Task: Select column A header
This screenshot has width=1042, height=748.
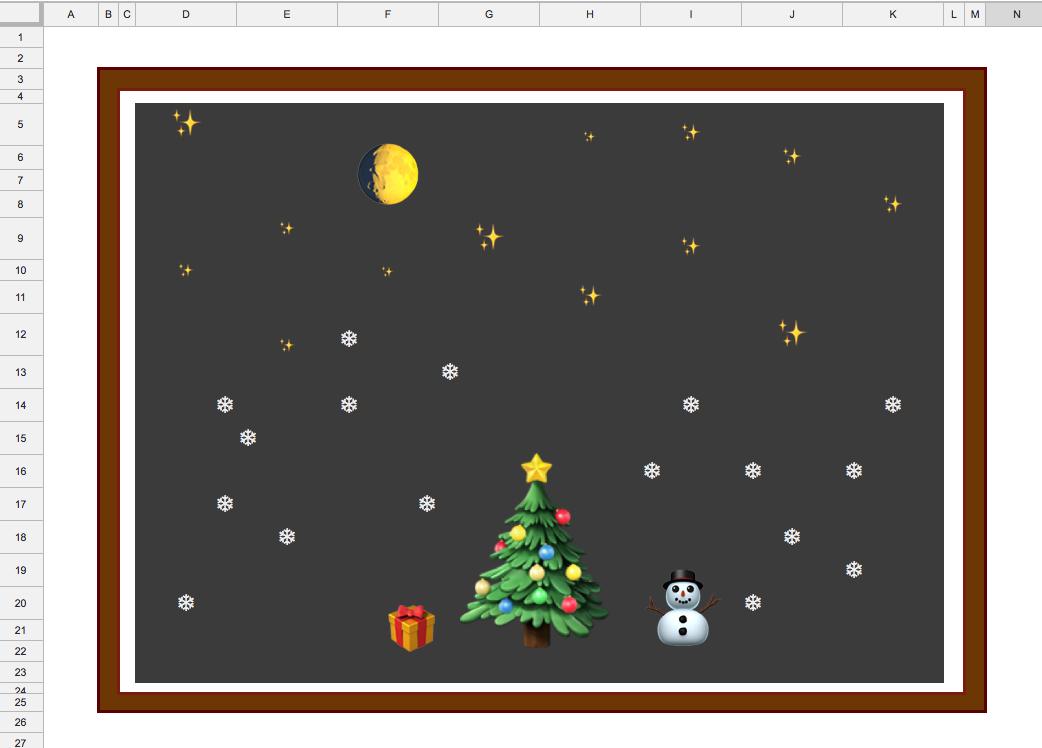Action: (71, 14)
